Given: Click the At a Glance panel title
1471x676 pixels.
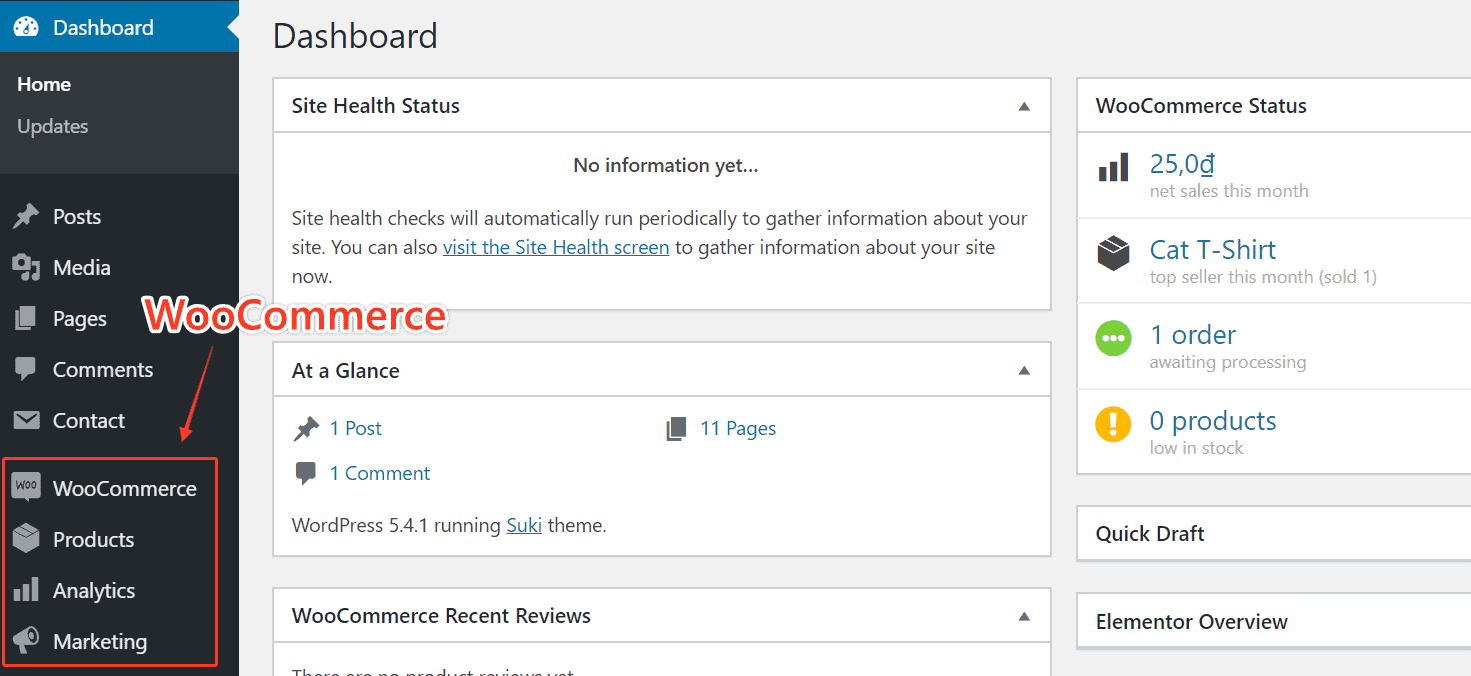Looking at the screenshot, I should pos(346,371).
